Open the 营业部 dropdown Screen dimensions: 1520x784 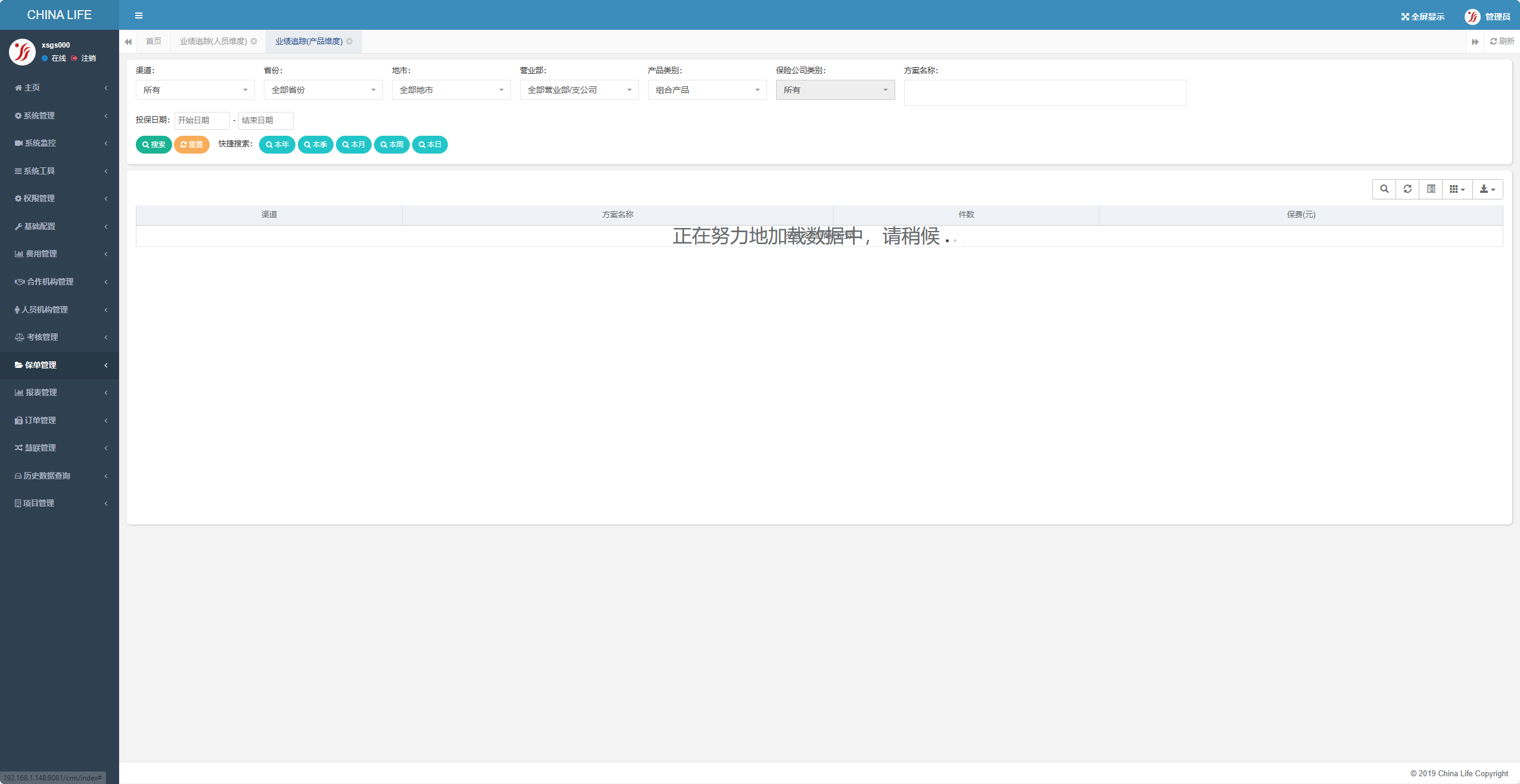coord(580,90)
